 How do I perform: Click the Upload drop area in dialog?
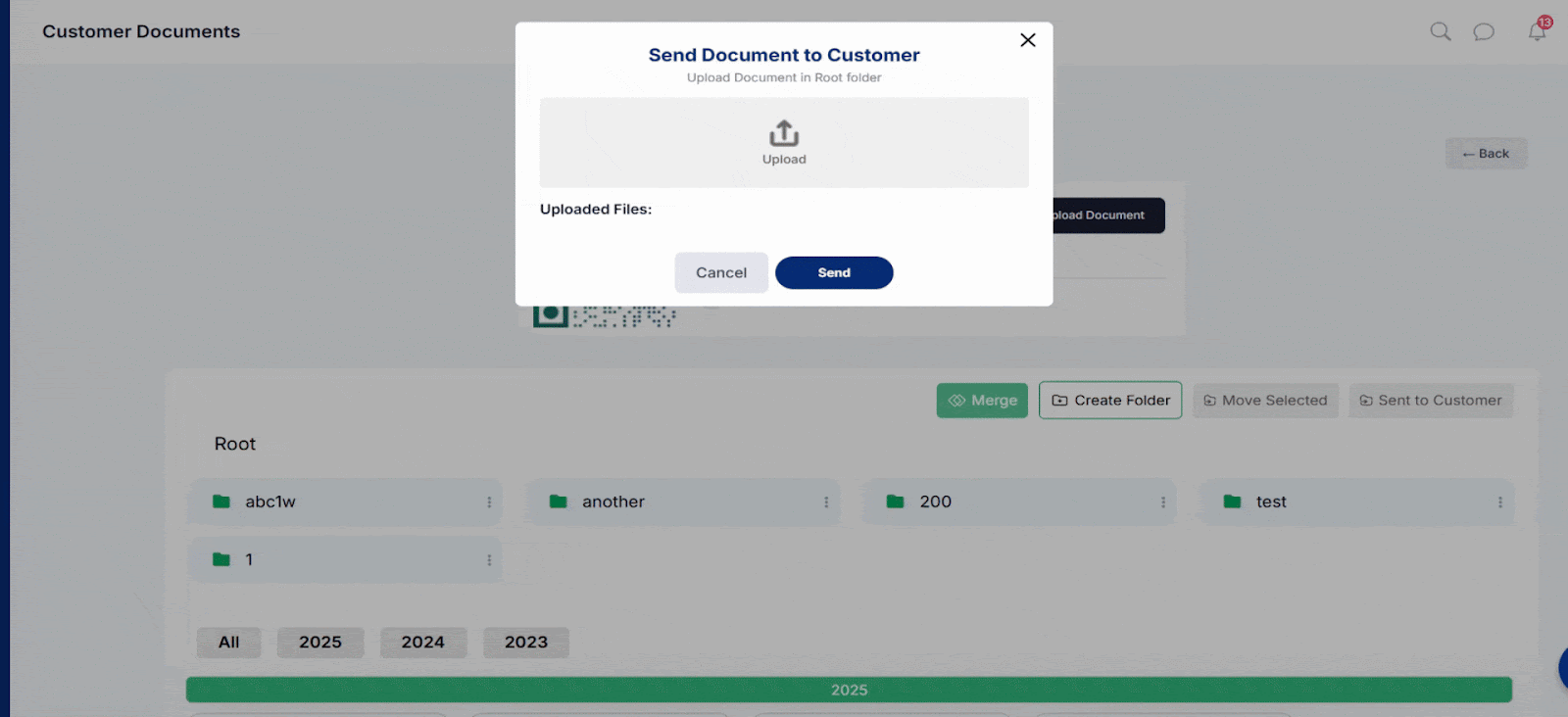[784, 142]
